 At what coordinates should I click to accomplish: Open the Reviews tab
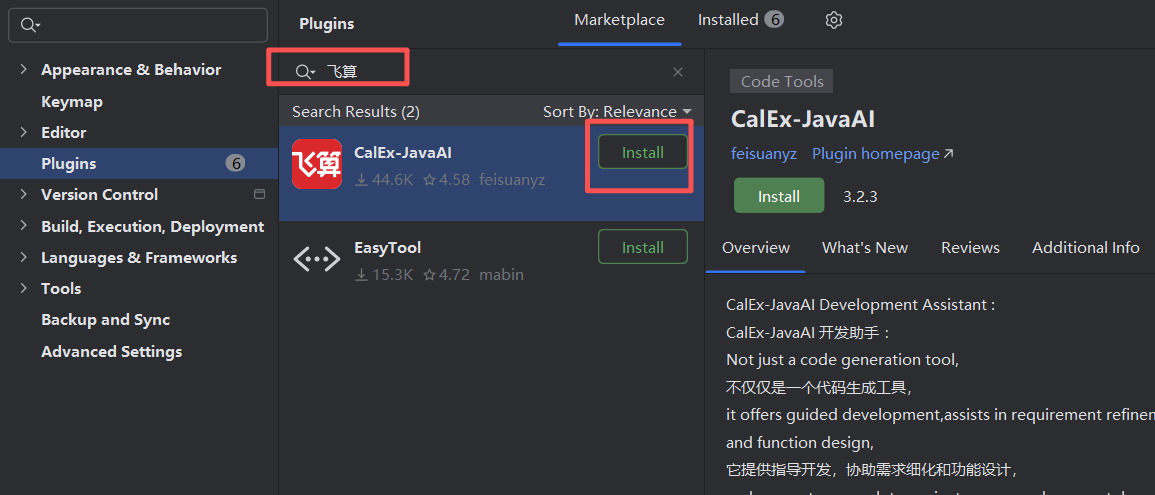(x=970, y=248)
